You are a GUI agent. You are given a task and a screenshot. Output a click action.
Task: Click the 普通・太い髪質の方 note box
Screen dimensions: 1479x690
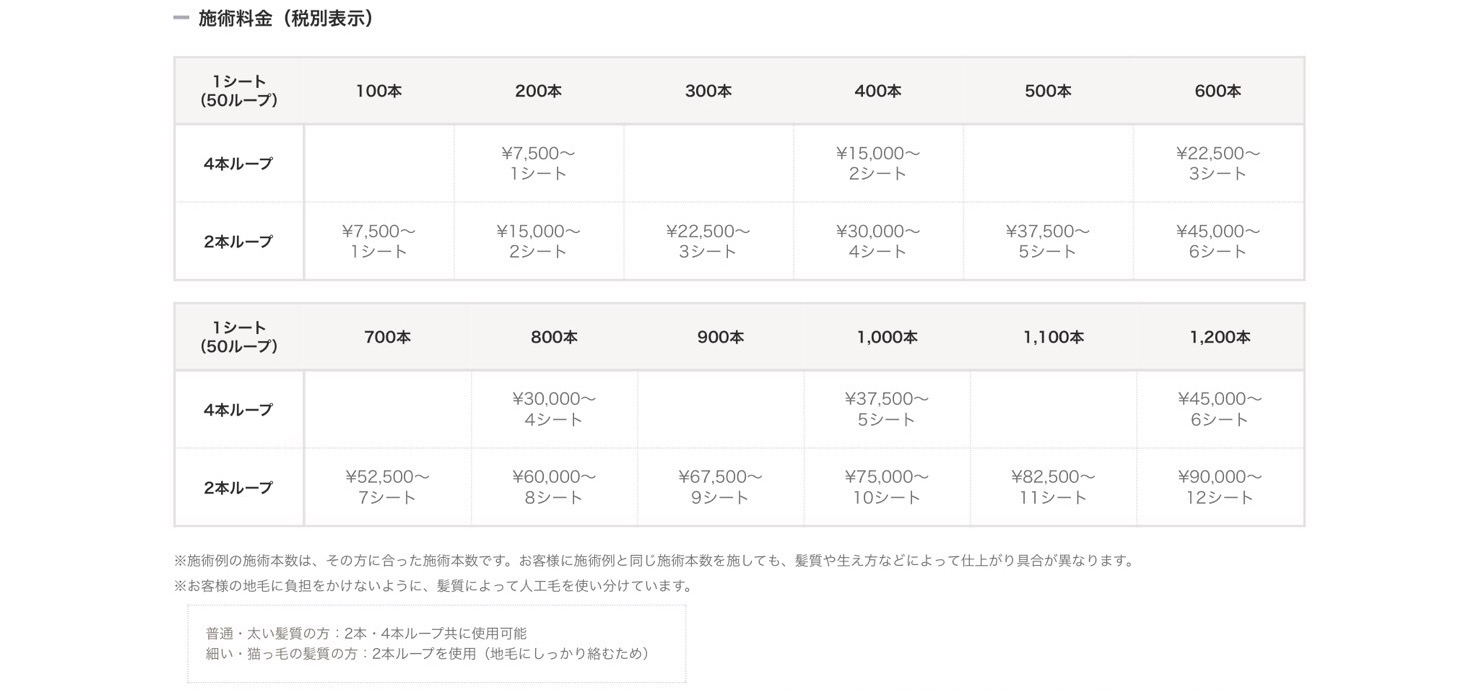tap(437, 643)
